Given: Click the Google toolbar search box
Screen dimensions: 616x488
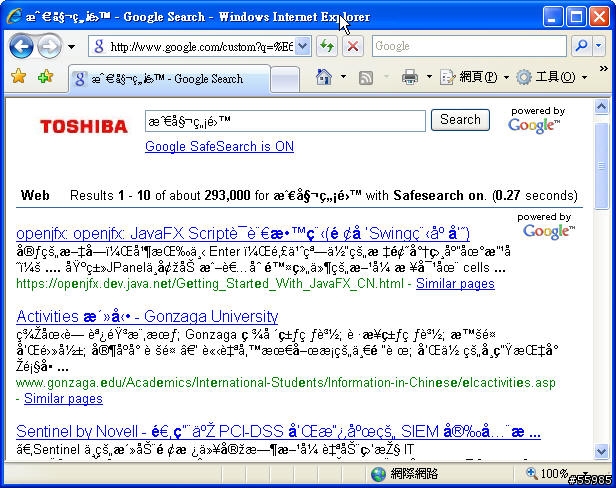Looking at the screenshot, I should click(469, 46).
